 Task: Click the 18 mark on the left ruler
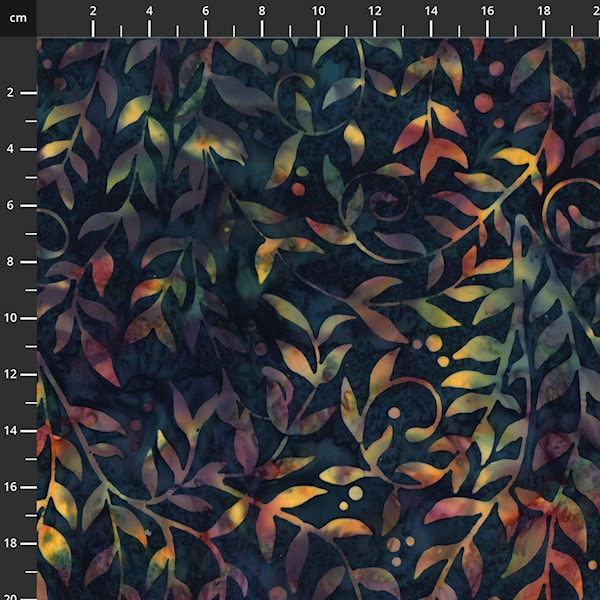(x=10, y=543)
